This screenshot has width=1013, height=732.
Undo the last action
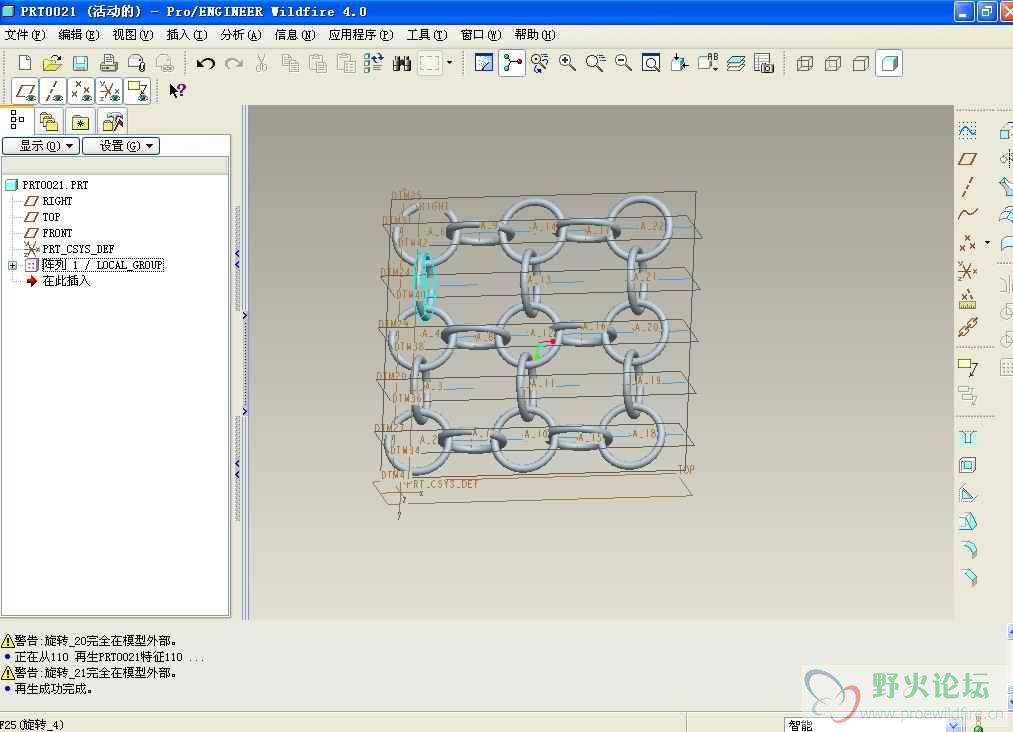click(205, 63)
